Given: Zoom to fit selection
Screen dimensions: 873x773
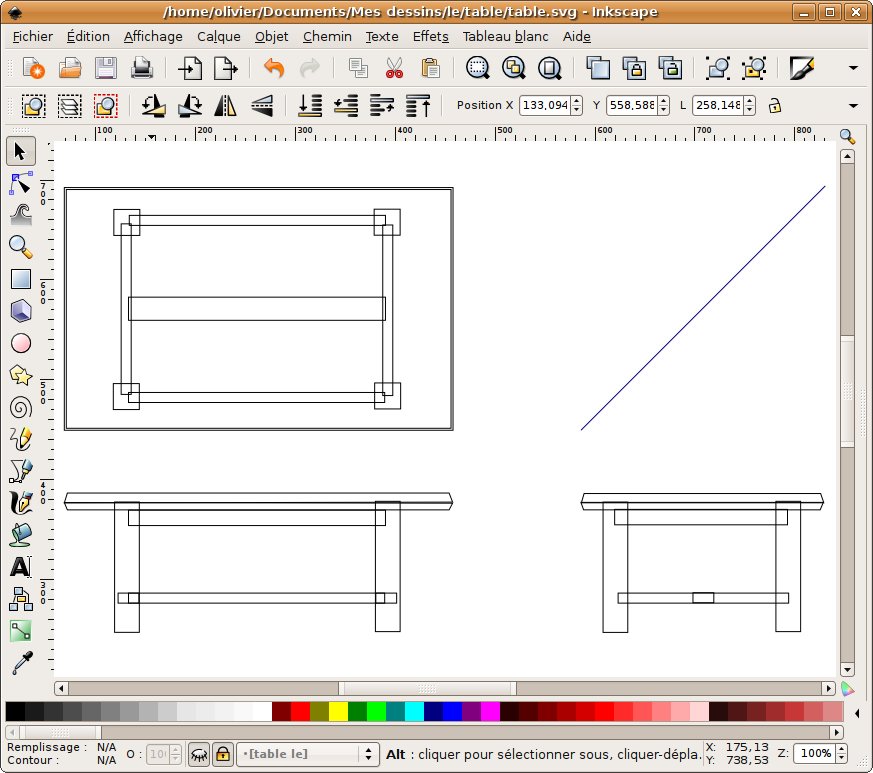Looking at the screenshot, I should tap(478, 69).
